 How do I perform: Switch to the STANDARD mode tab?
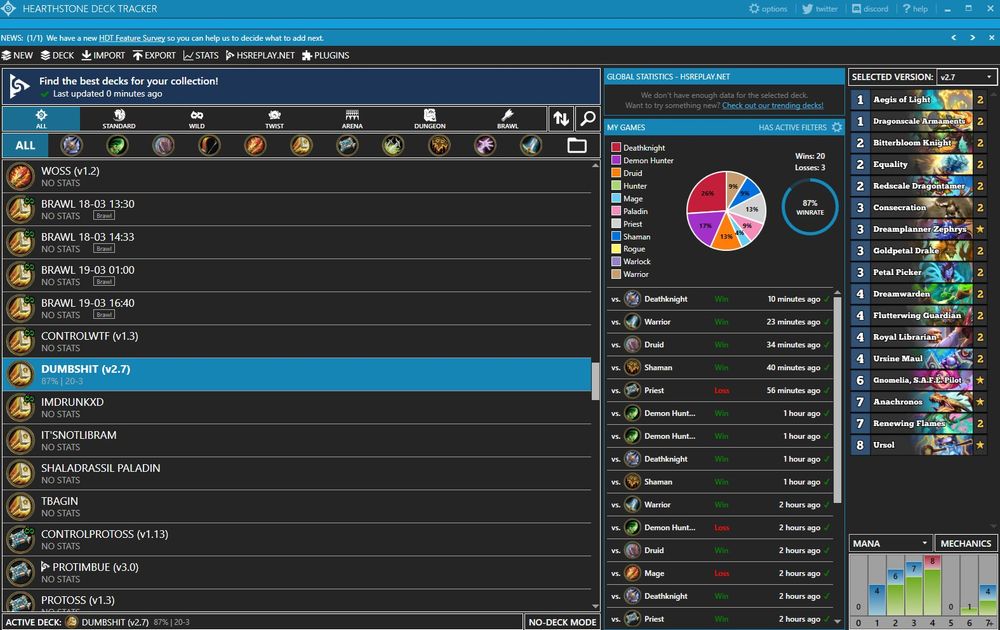click(119, 119)
